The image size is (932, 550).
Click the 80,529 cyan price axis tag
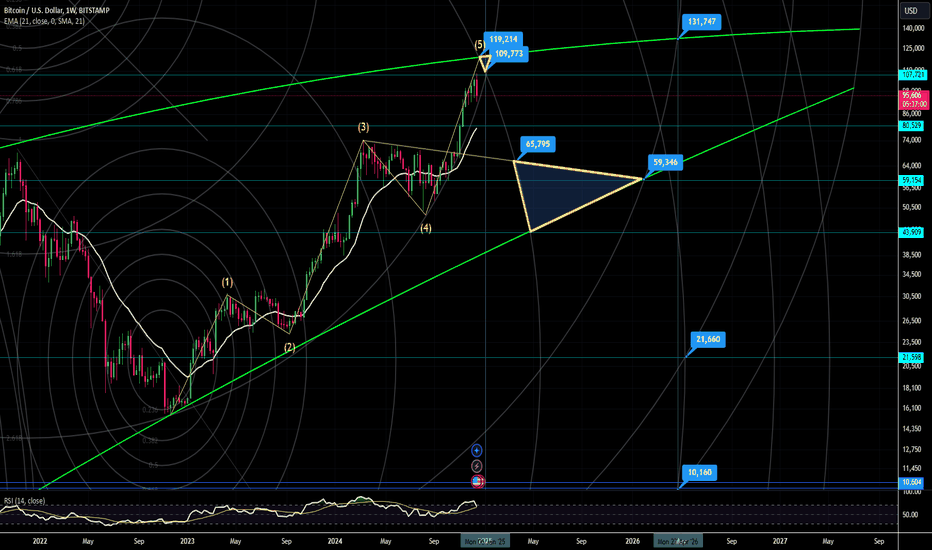click(x=911, y=125)
